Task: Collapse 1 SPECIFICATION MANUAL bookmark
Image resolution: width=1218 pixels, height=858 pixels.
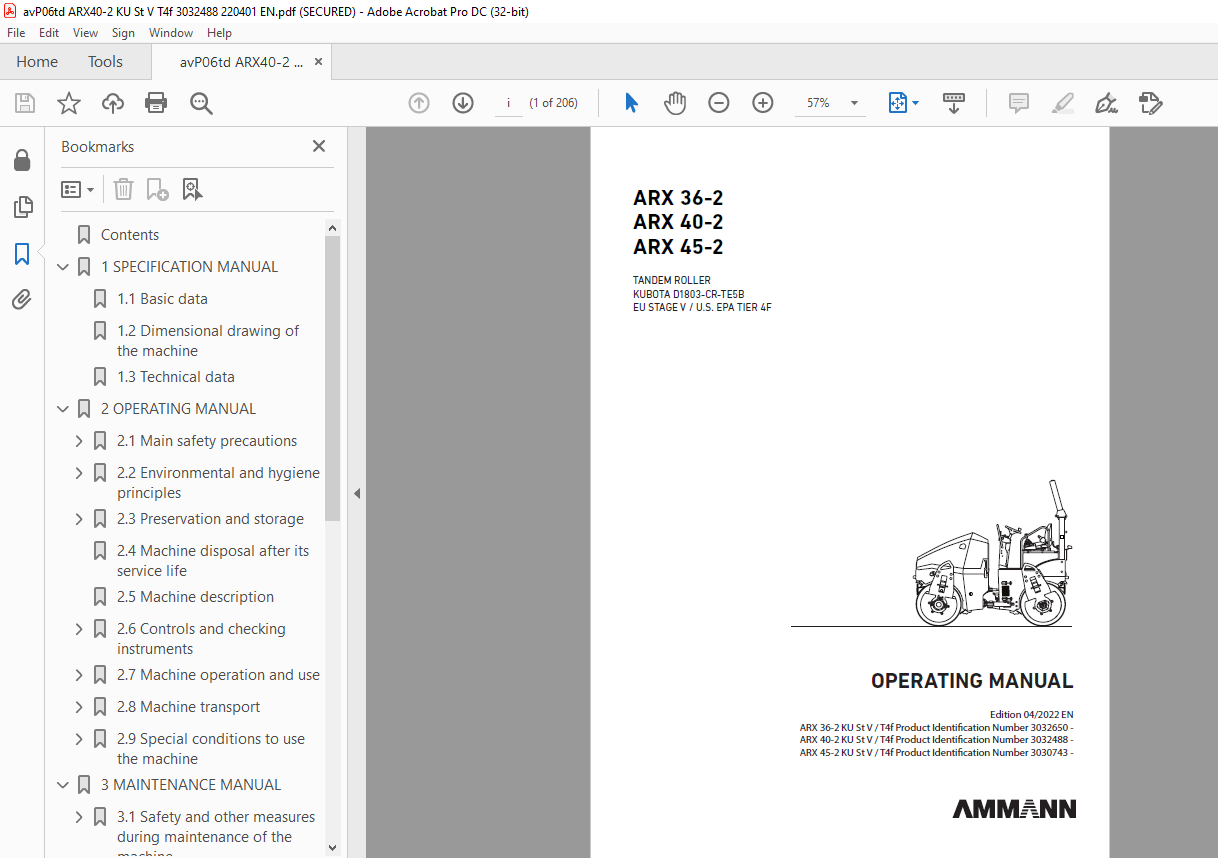Action: 63,267
